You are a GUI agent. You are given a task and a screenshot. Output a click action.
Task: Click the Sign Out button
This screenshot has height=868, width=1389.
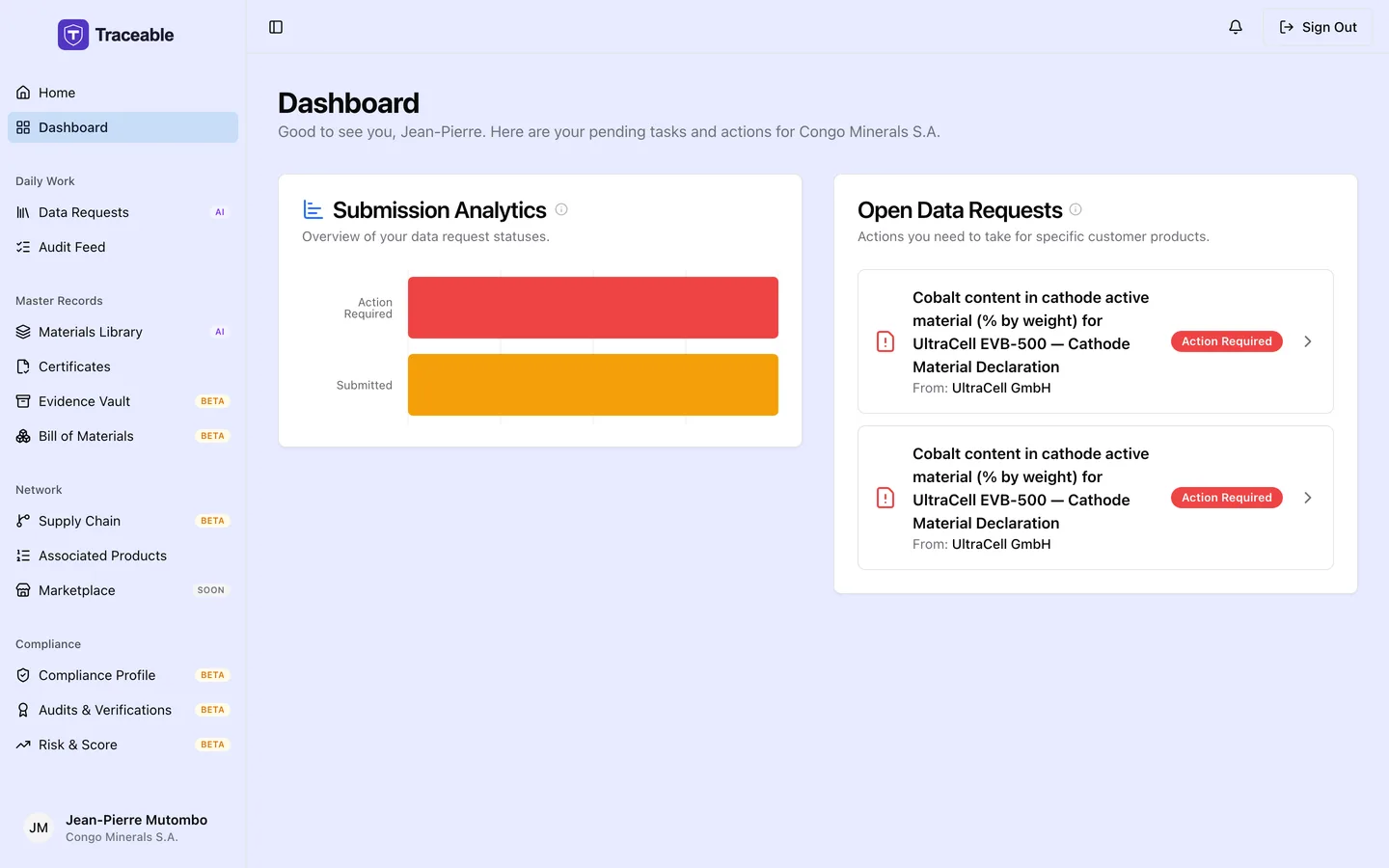pyautogui.click(x=1318, y=27)
